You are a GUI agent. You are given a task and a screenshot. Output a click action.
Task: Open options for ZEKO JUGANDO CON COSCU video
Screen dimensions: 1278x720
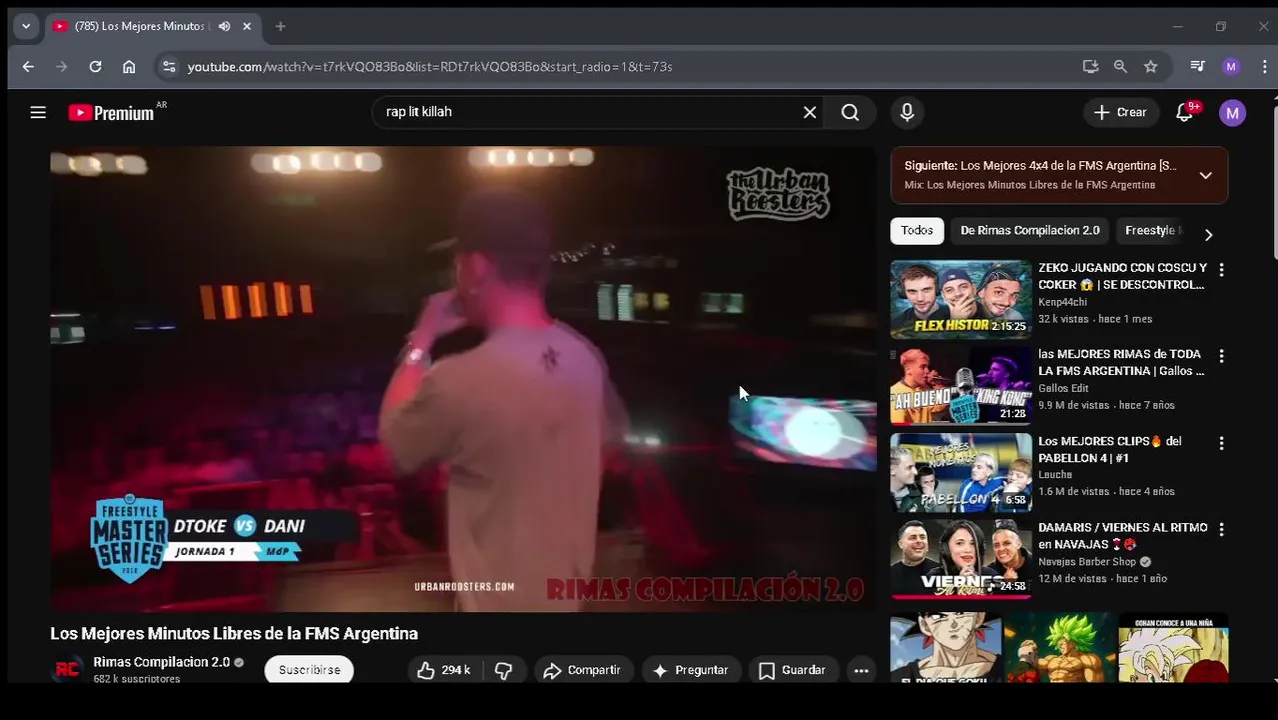coord(1221,270)
